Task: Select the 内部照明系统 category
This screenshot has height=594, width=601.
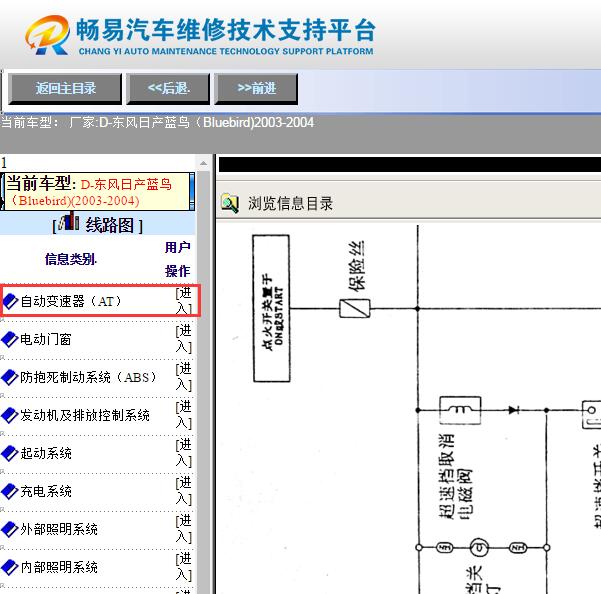Action: tap(59, 567)
